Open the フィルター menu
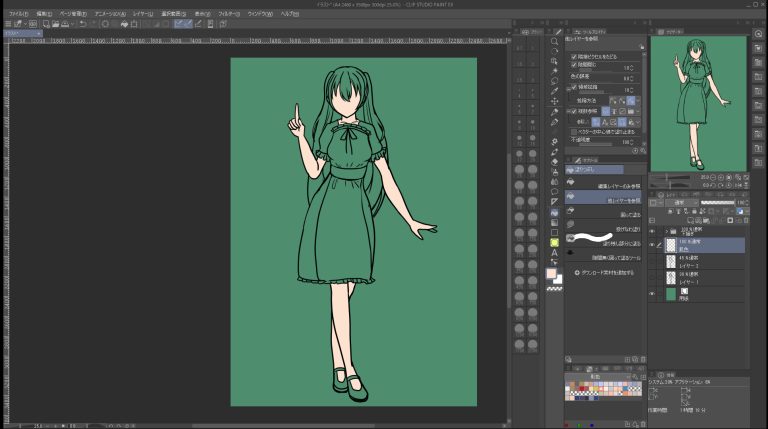Viewport: 768px width, 429px height. pyautogui.click(x=228, y=13)
